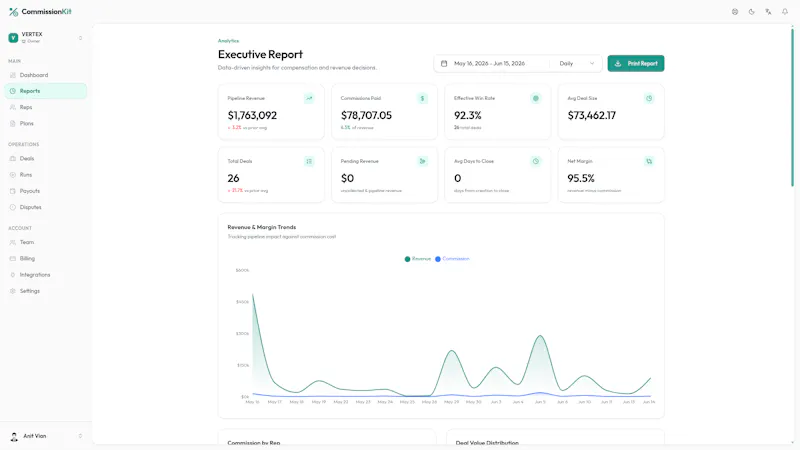Click the Disputes icon in sidebar

click(x=13, y=207)
